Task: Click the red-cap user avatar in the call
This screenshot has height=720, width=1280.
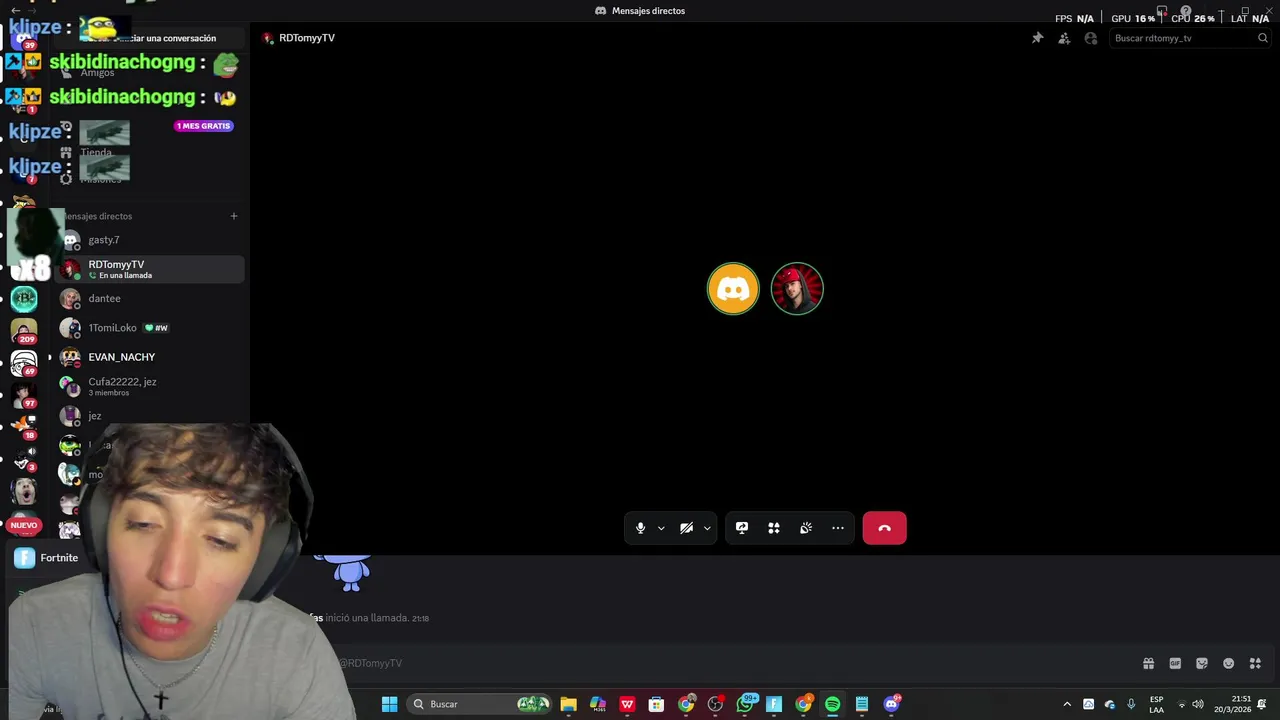Action: click(797, 289)
